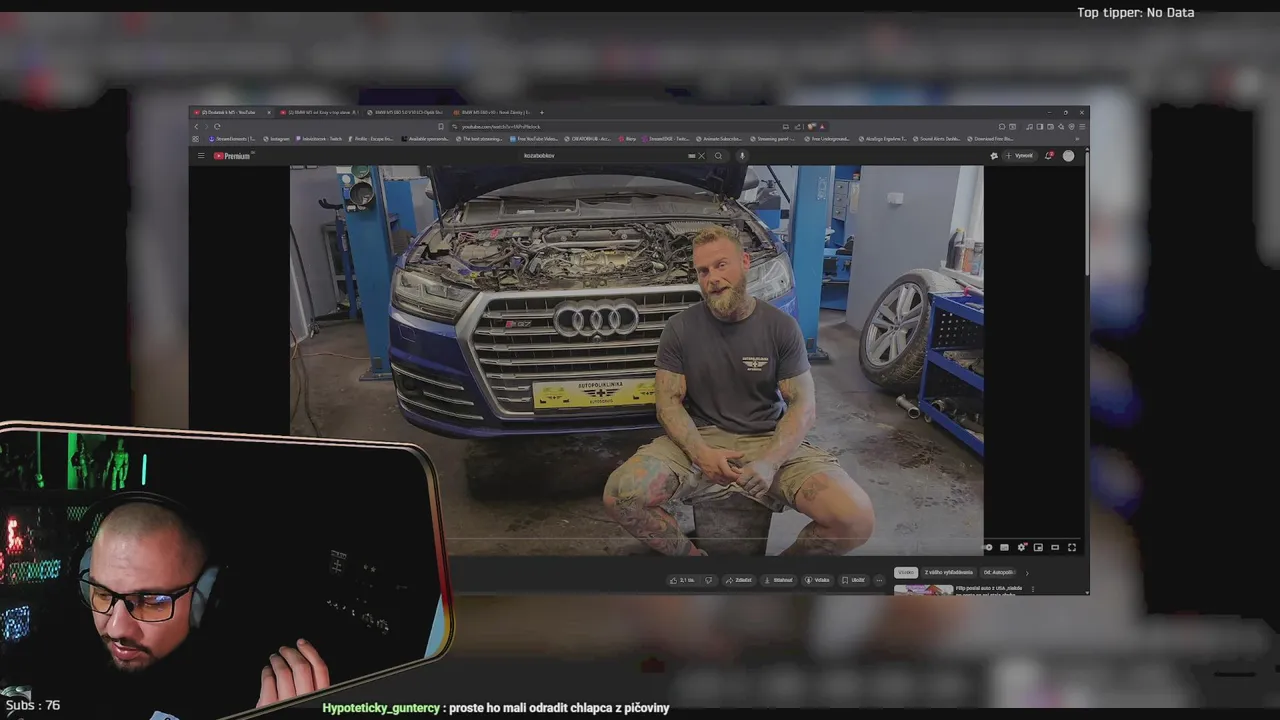Open Free YouTube Video bookmark

coord(534,139)
